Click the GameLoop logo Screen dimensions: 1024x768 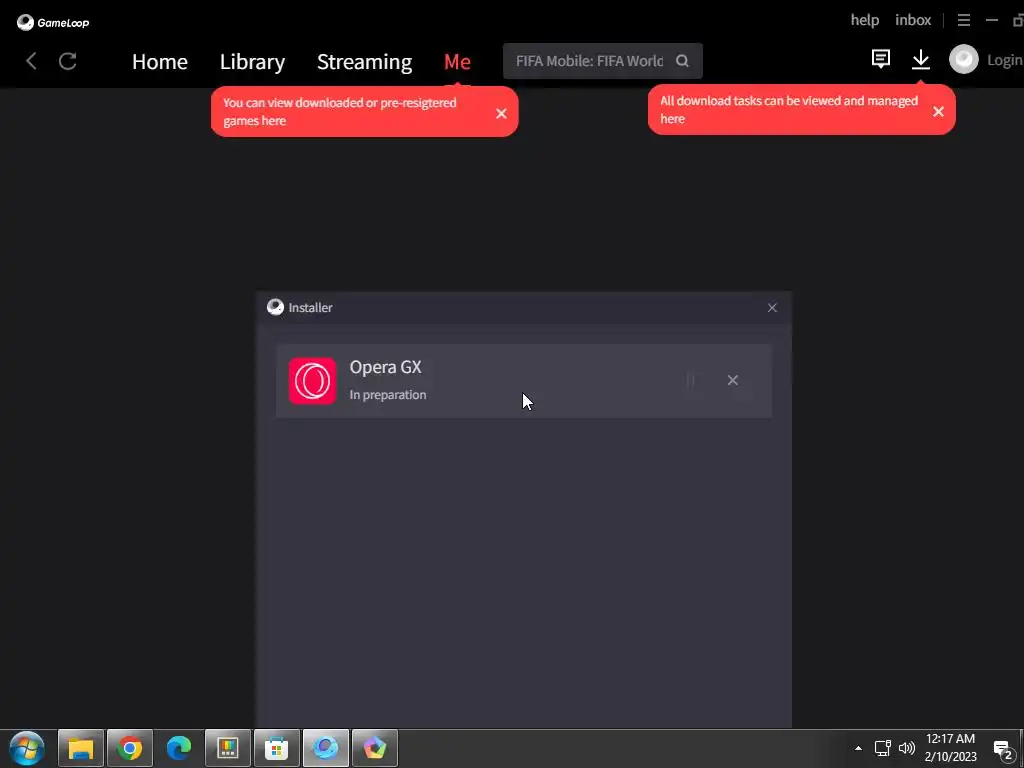click(52, 22)
